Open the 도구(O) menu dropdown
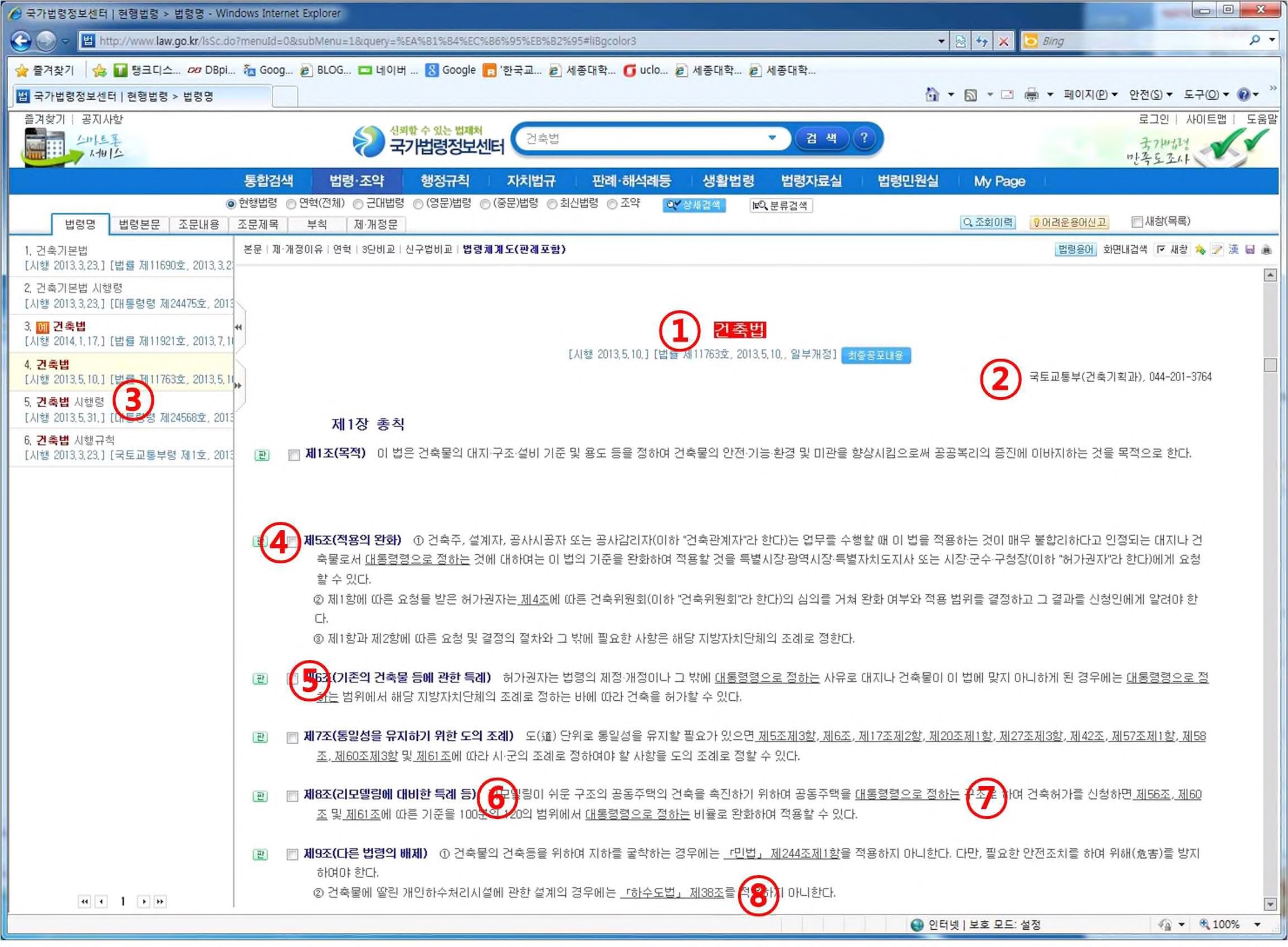The image size is (1288, 947). tap(1206, 95)
